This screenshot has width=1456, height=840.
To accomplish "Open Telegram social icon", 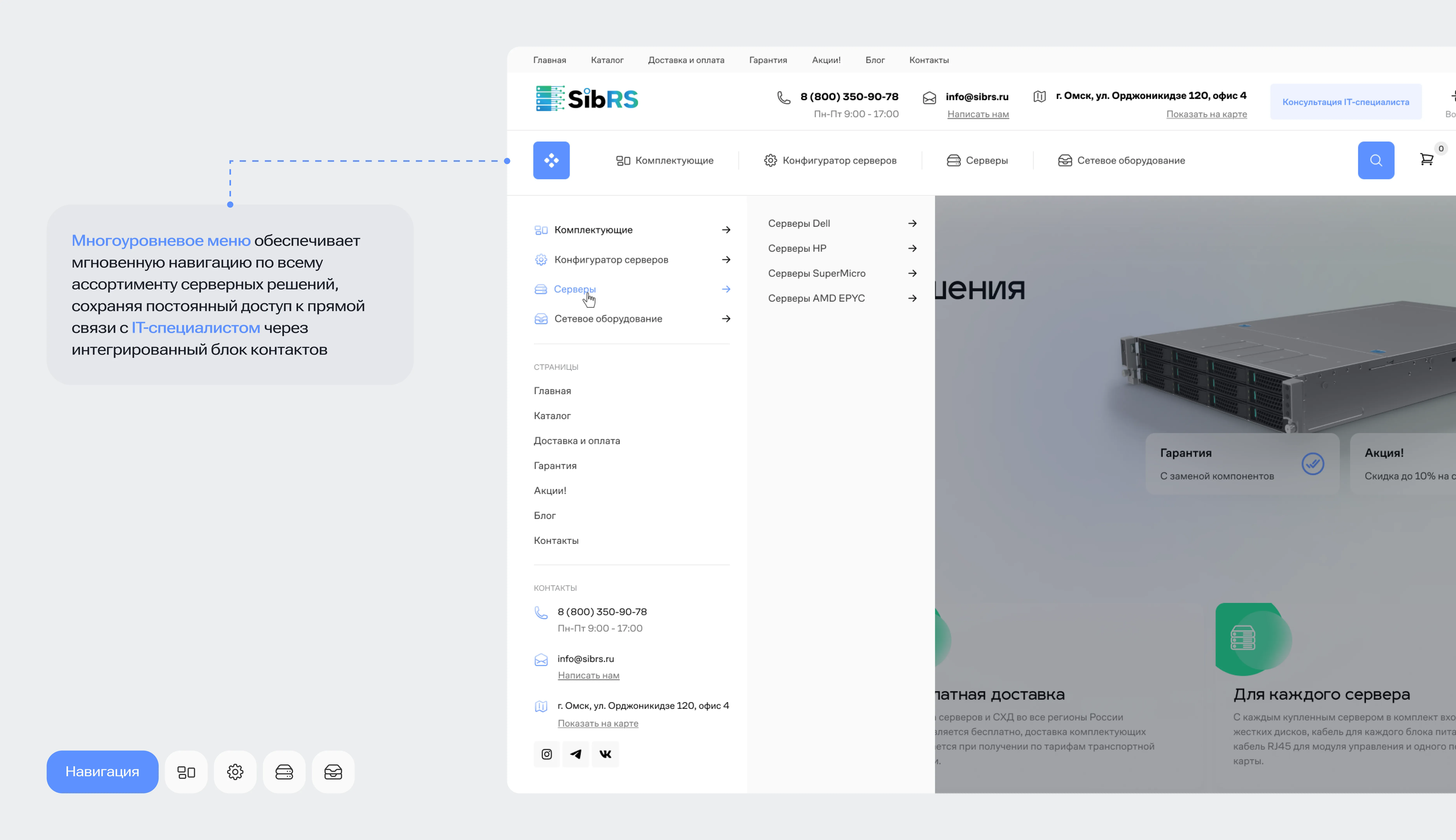I will point(576,754).
